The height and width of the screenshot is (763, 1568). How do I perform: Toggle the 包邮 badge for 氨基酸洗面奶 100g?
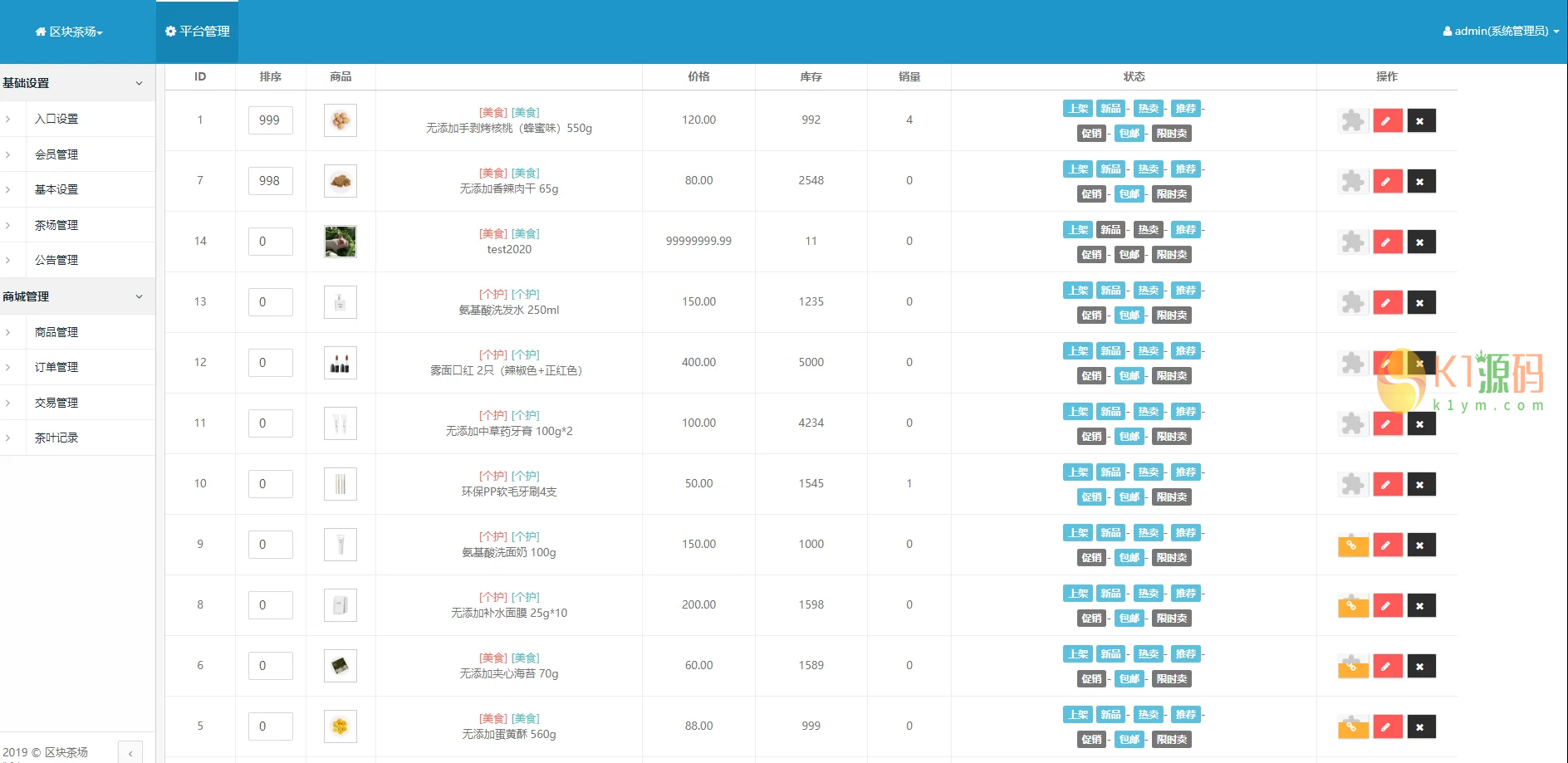click(x=1129, y=558)
